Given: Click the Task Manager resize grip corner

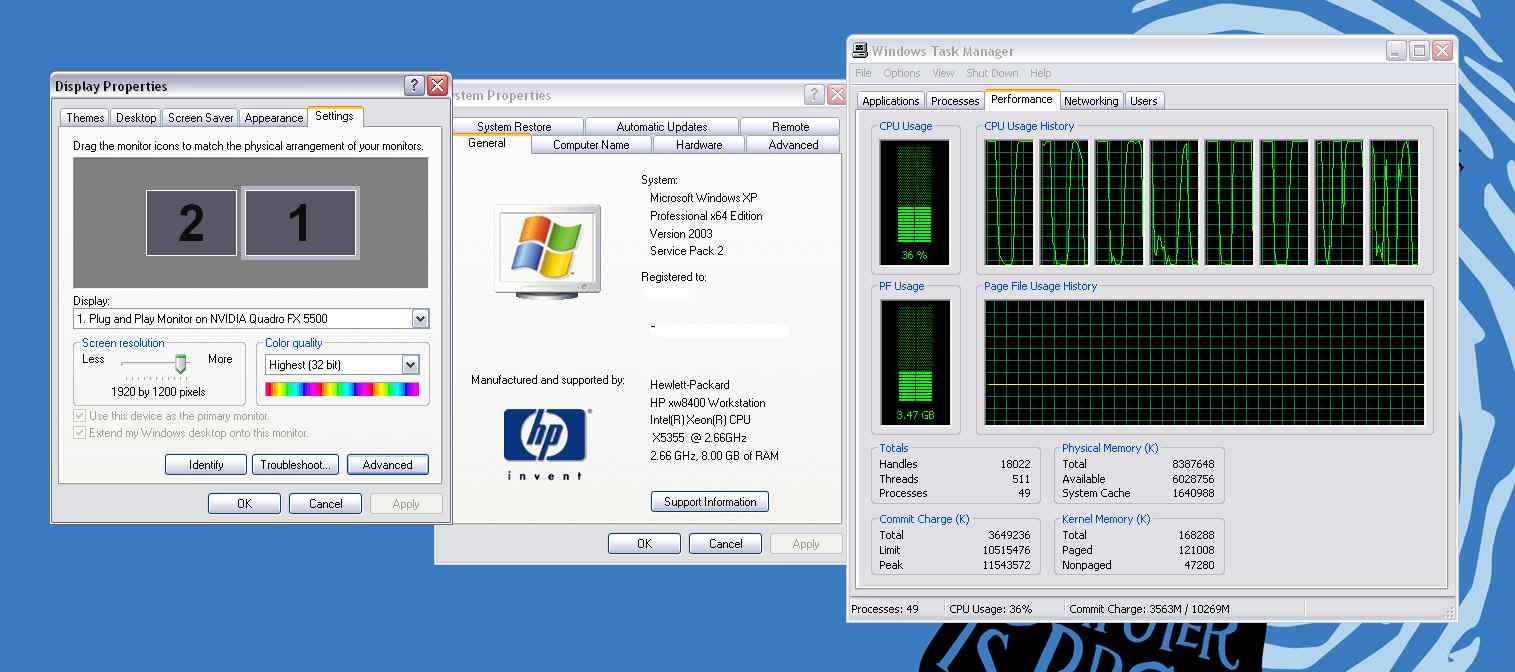Looking at the screenshot, I should pos(1449,612).
